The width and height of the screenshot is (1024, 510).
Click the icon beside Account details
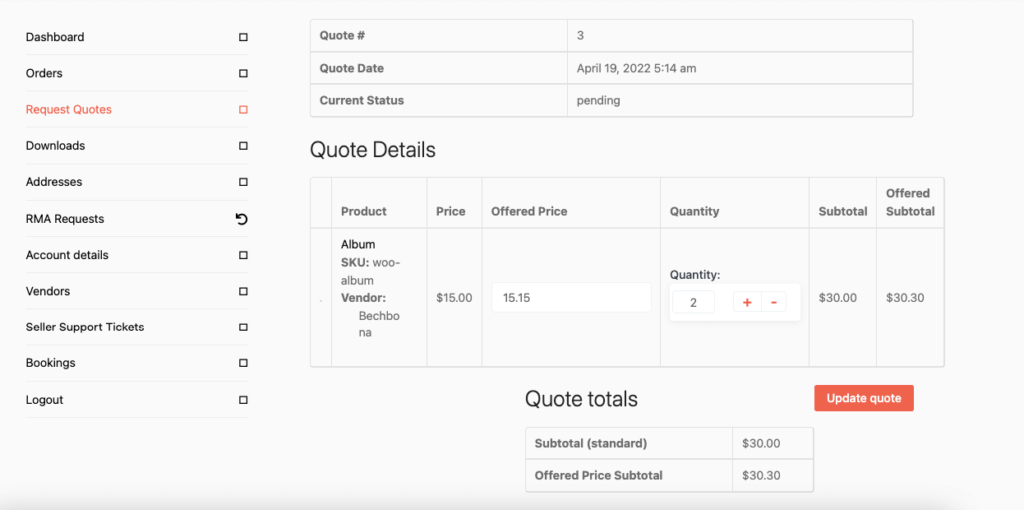click(x=243, y=255)
